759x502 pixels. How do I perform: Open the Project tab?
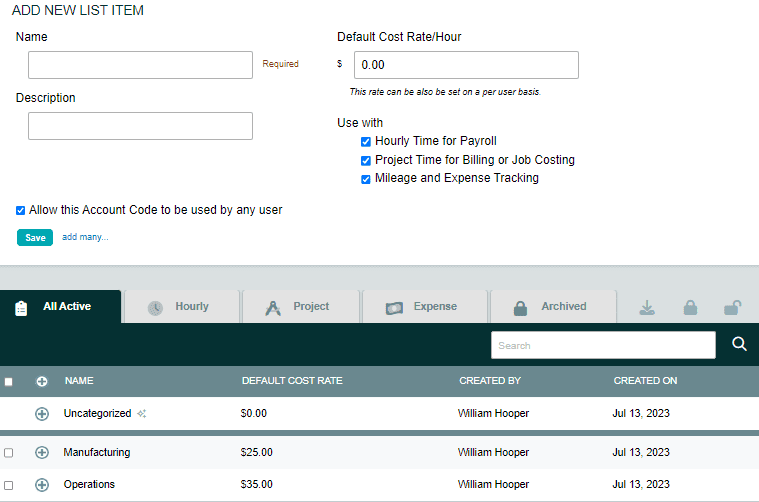(301, 306)
